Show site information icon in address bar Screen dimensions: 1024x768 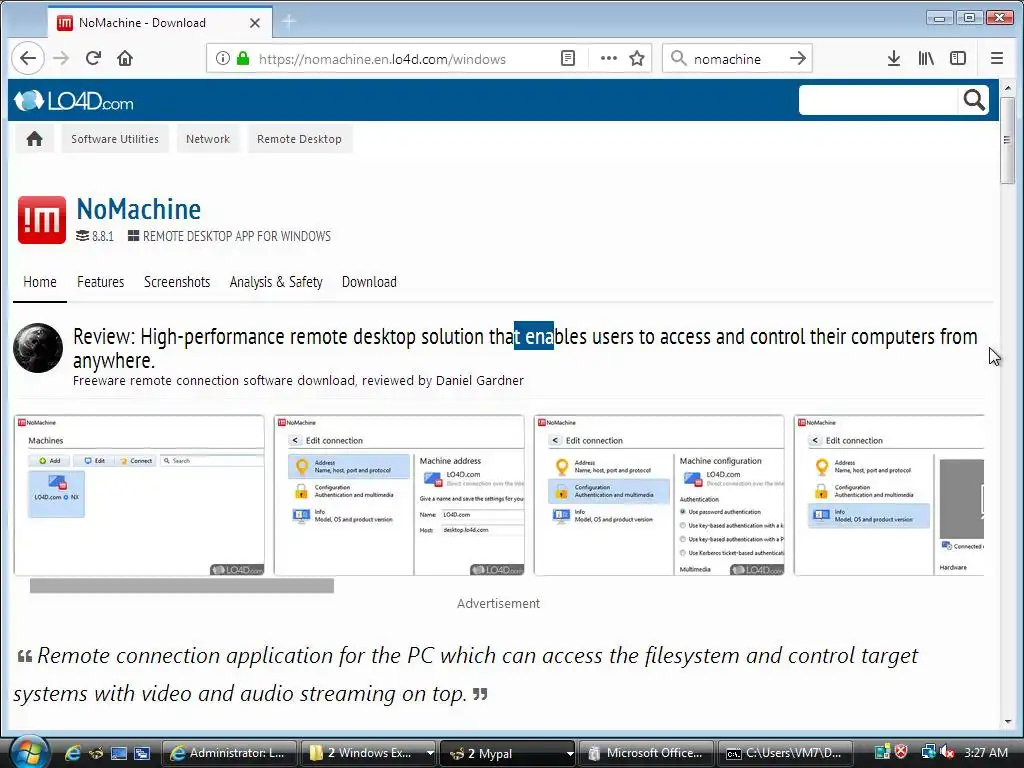223,59
